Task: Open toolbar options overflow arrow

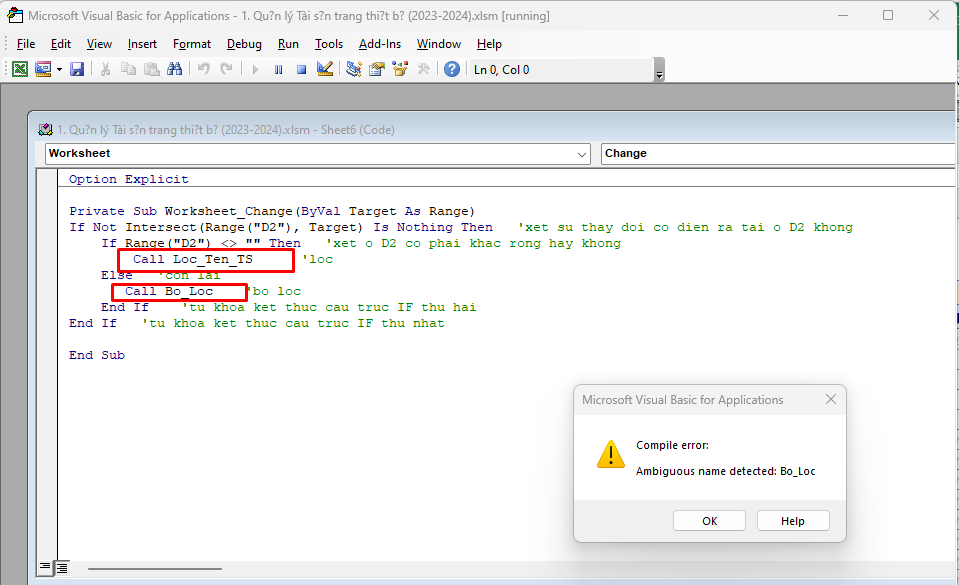Action: click(x=659, y=70)
